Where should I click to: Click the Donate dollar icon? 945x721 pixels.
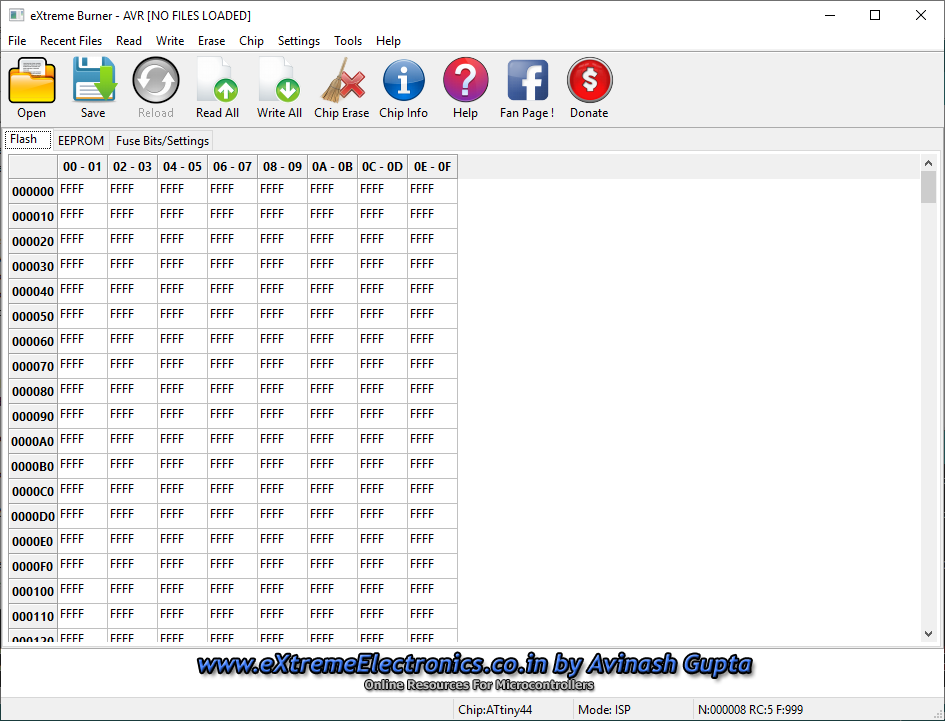point(589,80)
